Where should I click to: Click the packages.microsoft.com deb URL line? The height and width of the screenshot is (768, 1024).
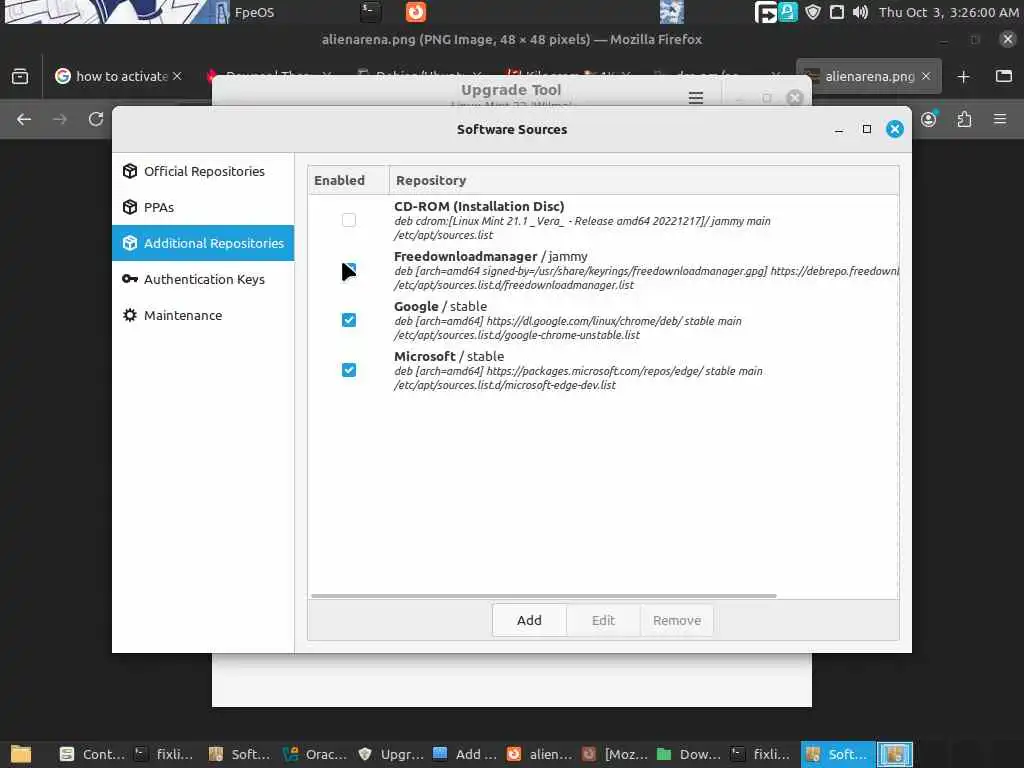pos(578,371)
